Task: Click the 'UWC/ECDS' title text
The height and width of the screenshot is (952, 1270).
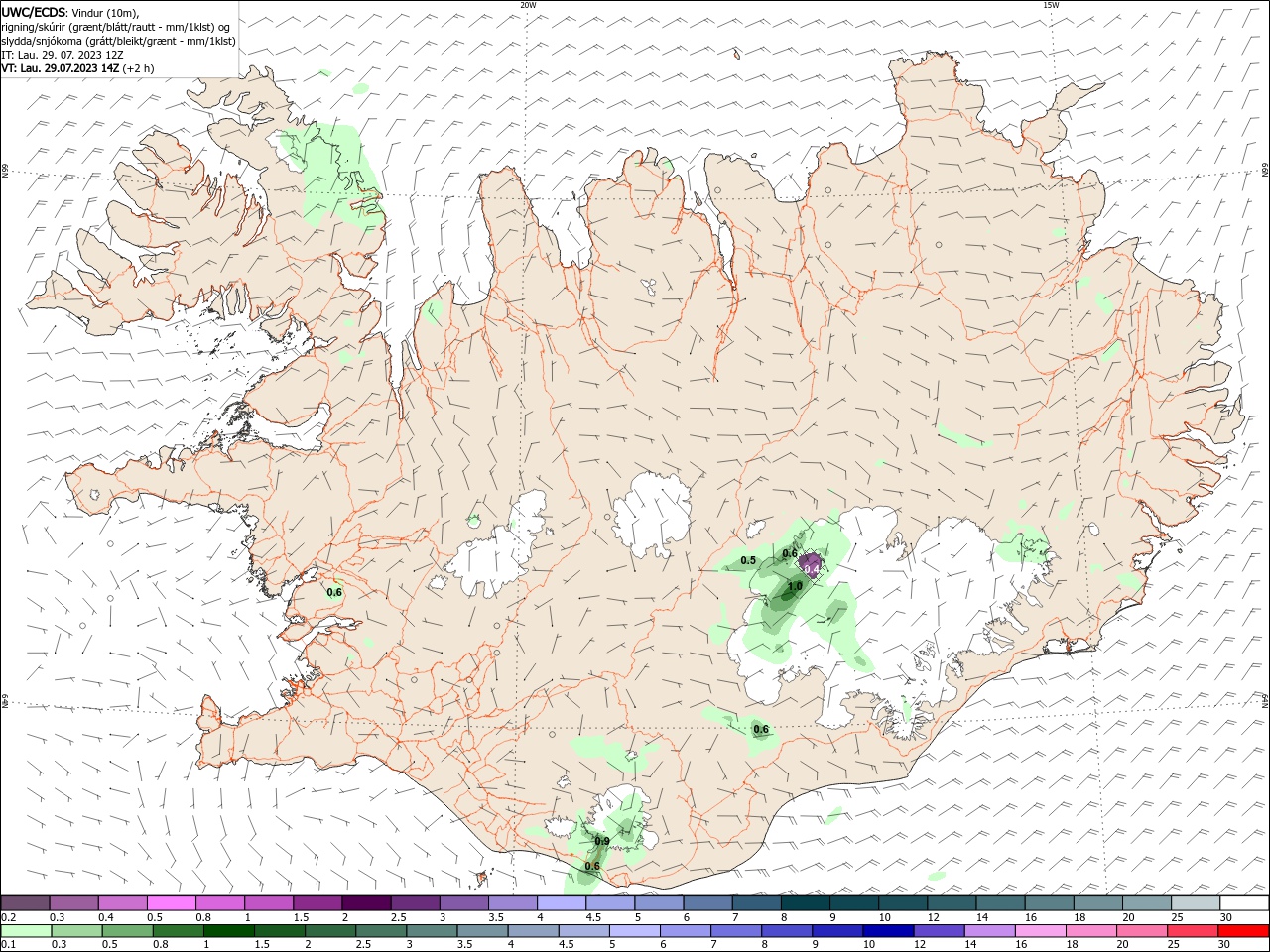Action: click(x=34, y=12)
